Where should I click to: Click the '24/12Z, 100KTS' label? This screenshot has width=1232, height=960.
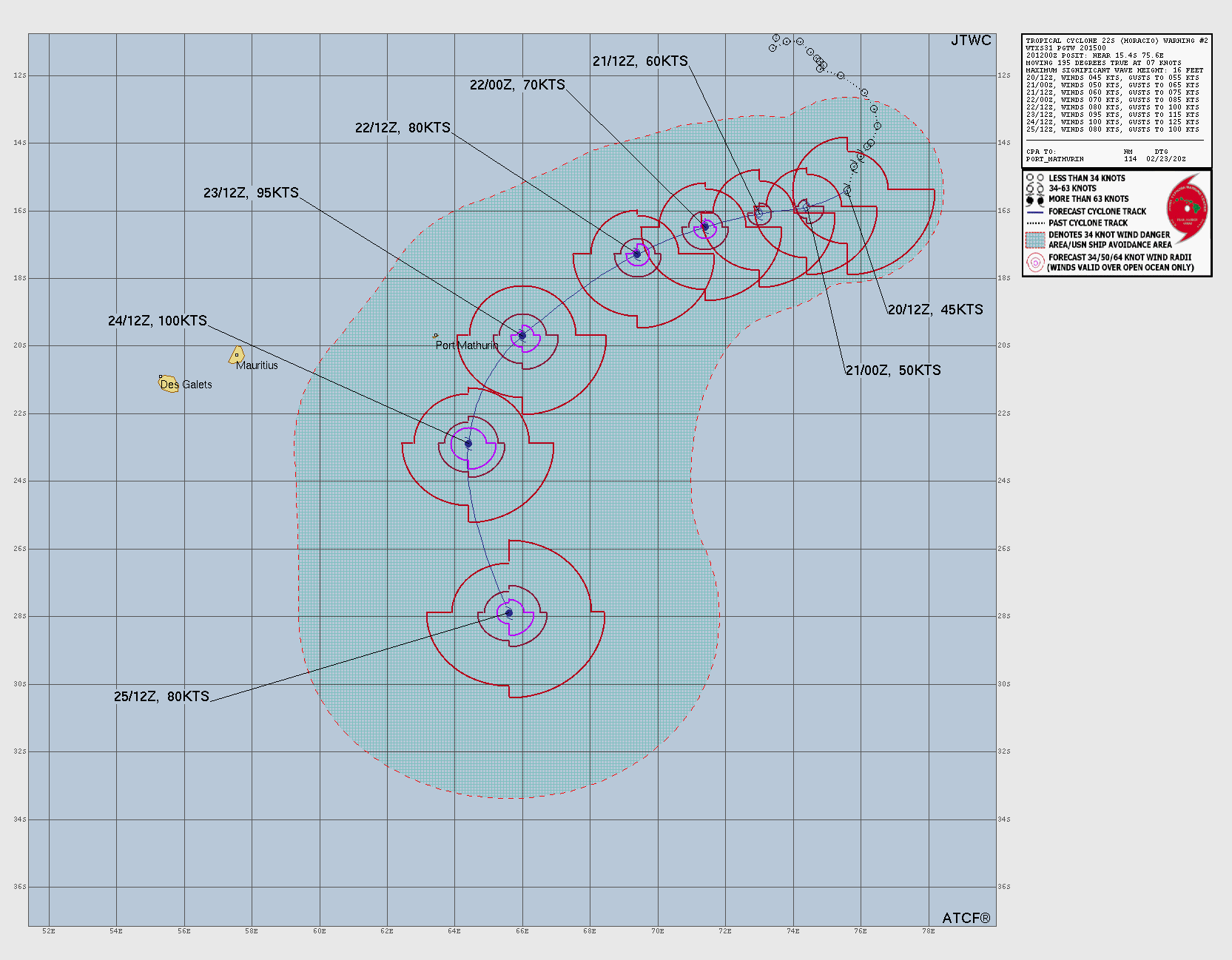pos(158,321)
